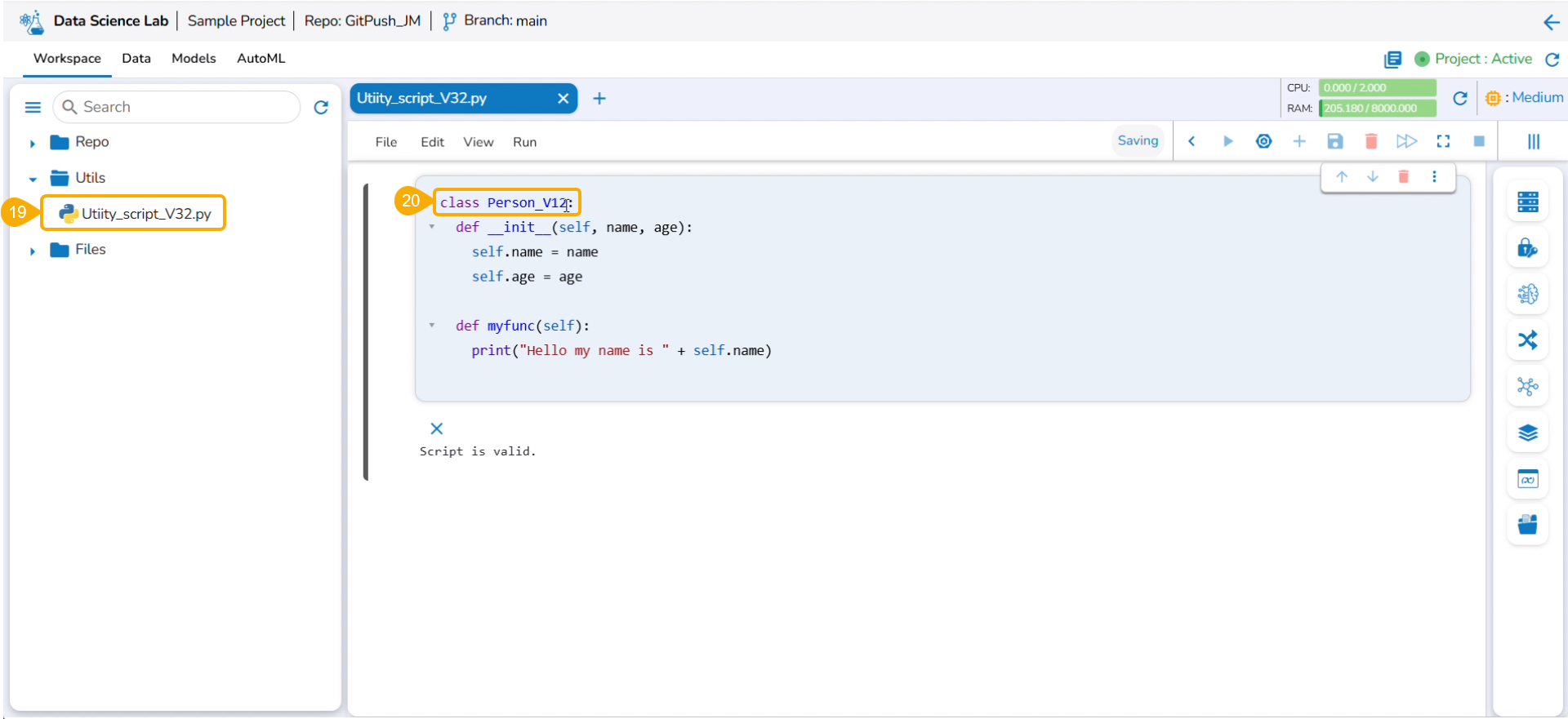Image resolution: width=1568 pixels, height=719 pixels.
Task: Open Utiity_script_V32.py in the file tree
Action: tap(145, 214)
